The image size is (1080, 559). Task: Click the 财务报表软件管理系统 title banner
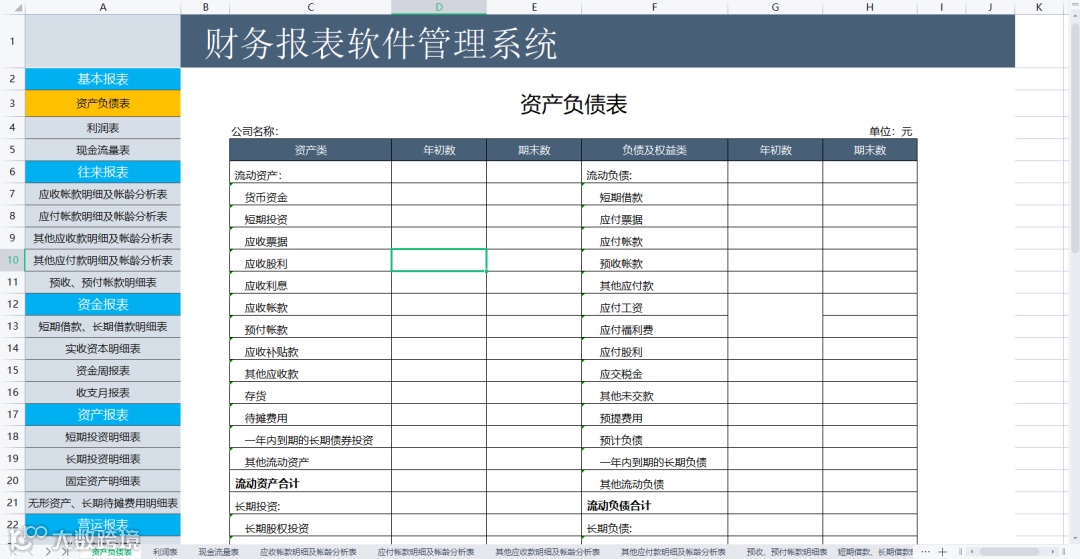[x=598, y=41]
